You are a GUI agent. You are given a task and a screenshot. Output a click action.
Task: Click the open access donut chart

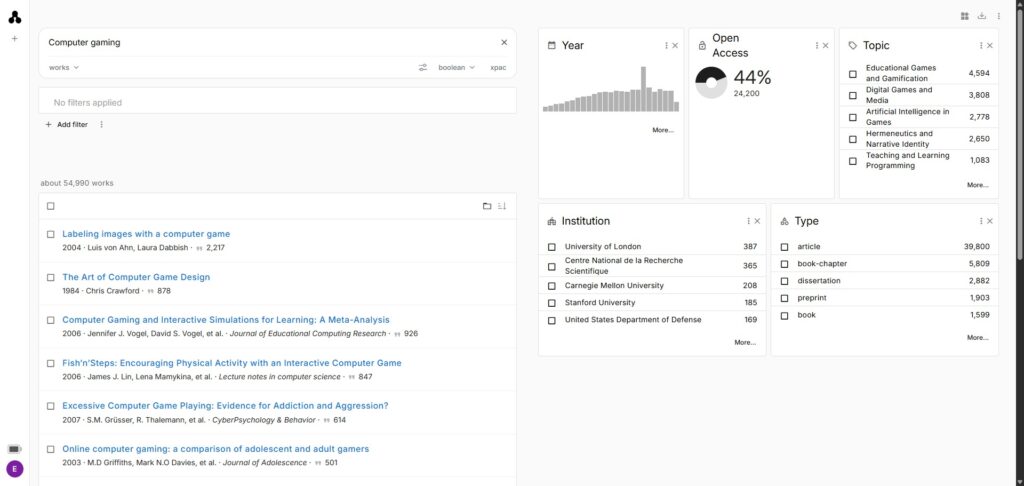pyautogui.click(x=711, y=83)
